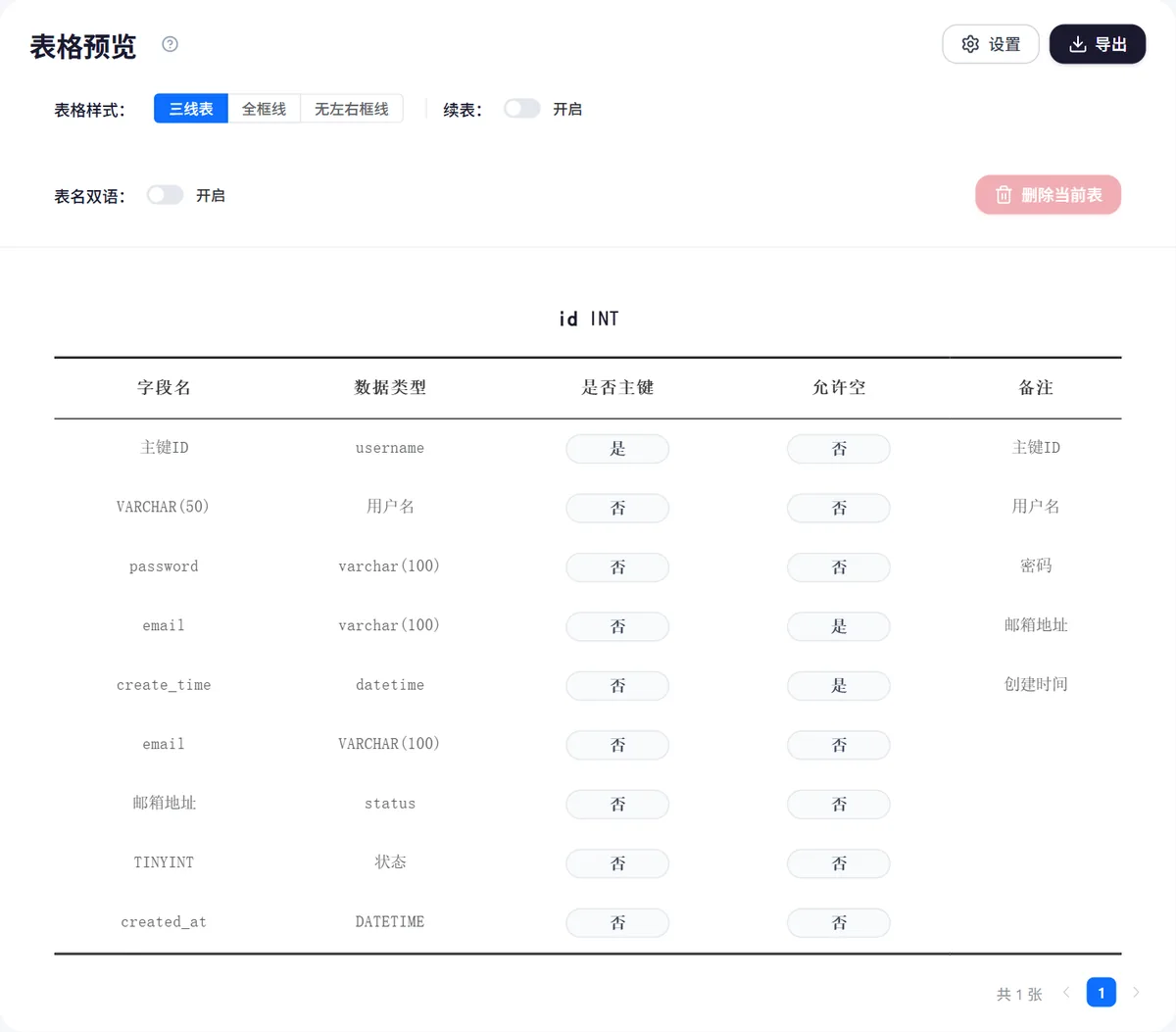The height and width of the screenshot is (1032, 1176).
Task: Click the 创建时间 remark cell
Action: [x=1036, y=684]
